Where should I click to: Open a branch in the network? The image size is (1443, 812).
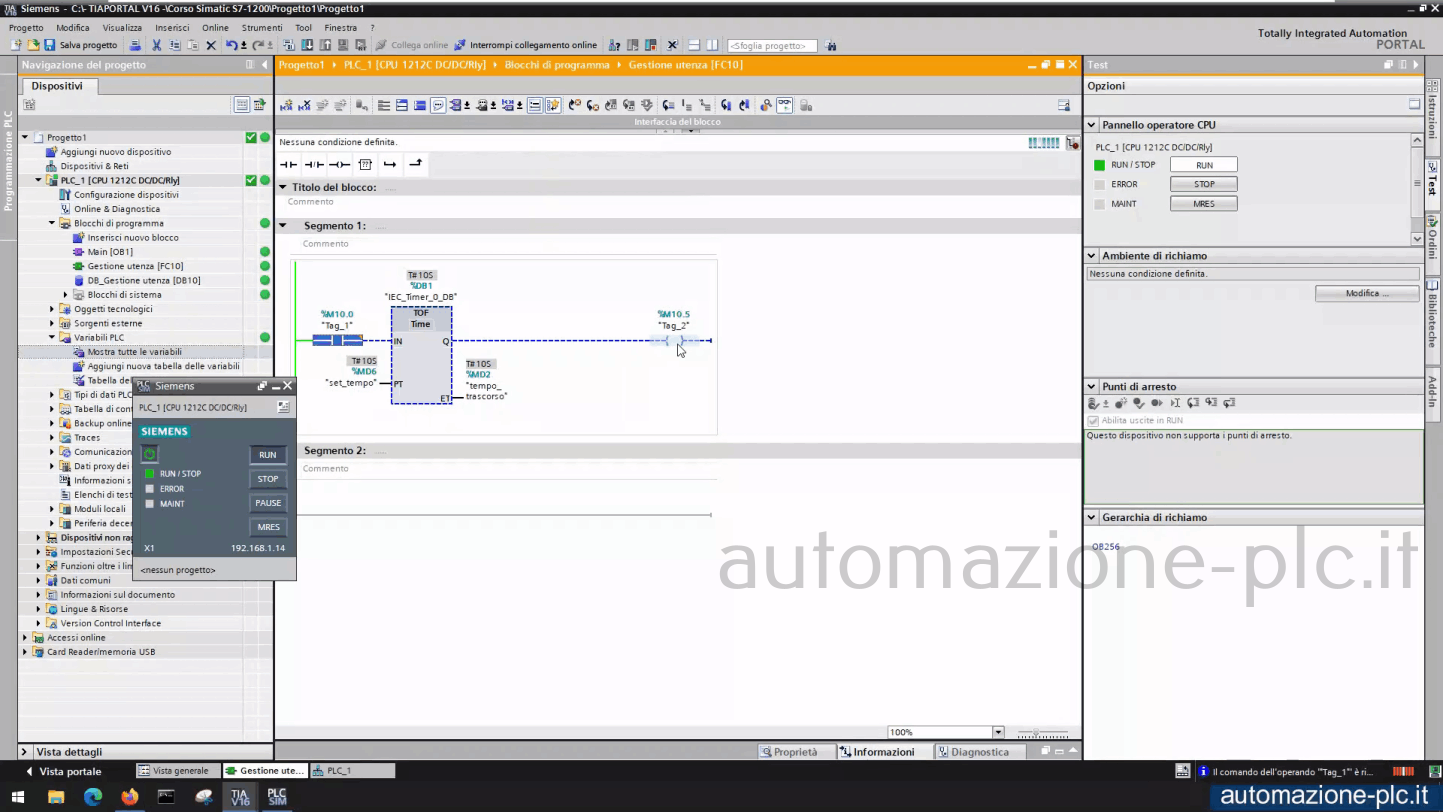[x=390, y=164]
